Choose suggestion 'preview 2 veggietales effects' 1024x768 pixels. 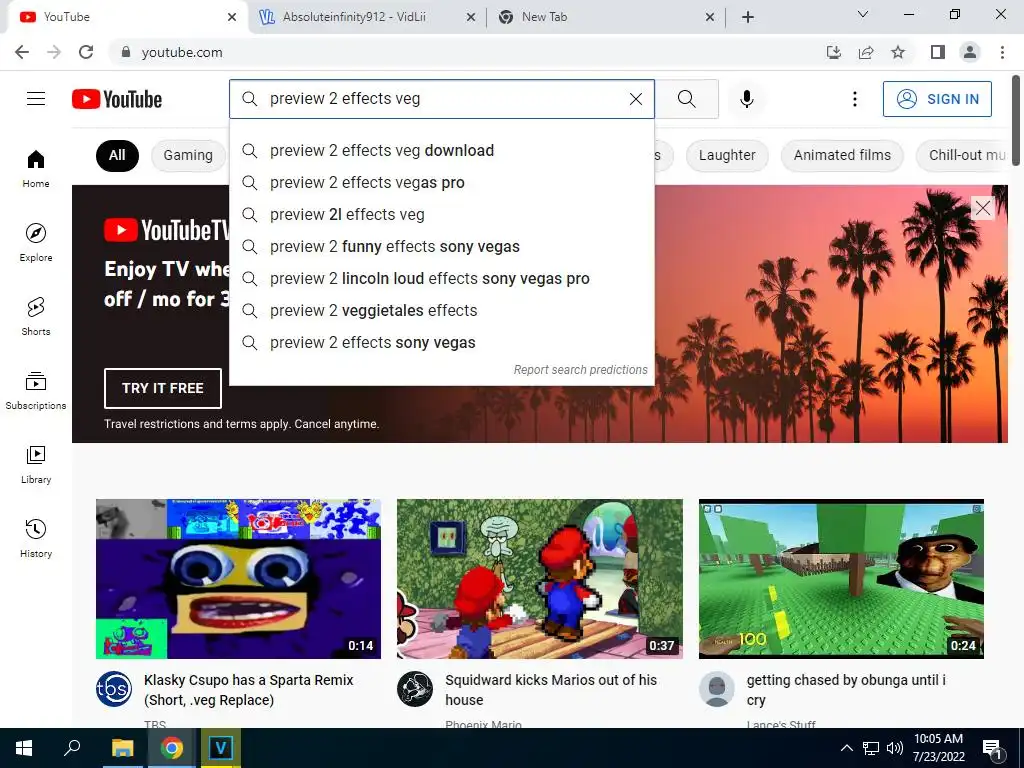click(x=441, y=310)
